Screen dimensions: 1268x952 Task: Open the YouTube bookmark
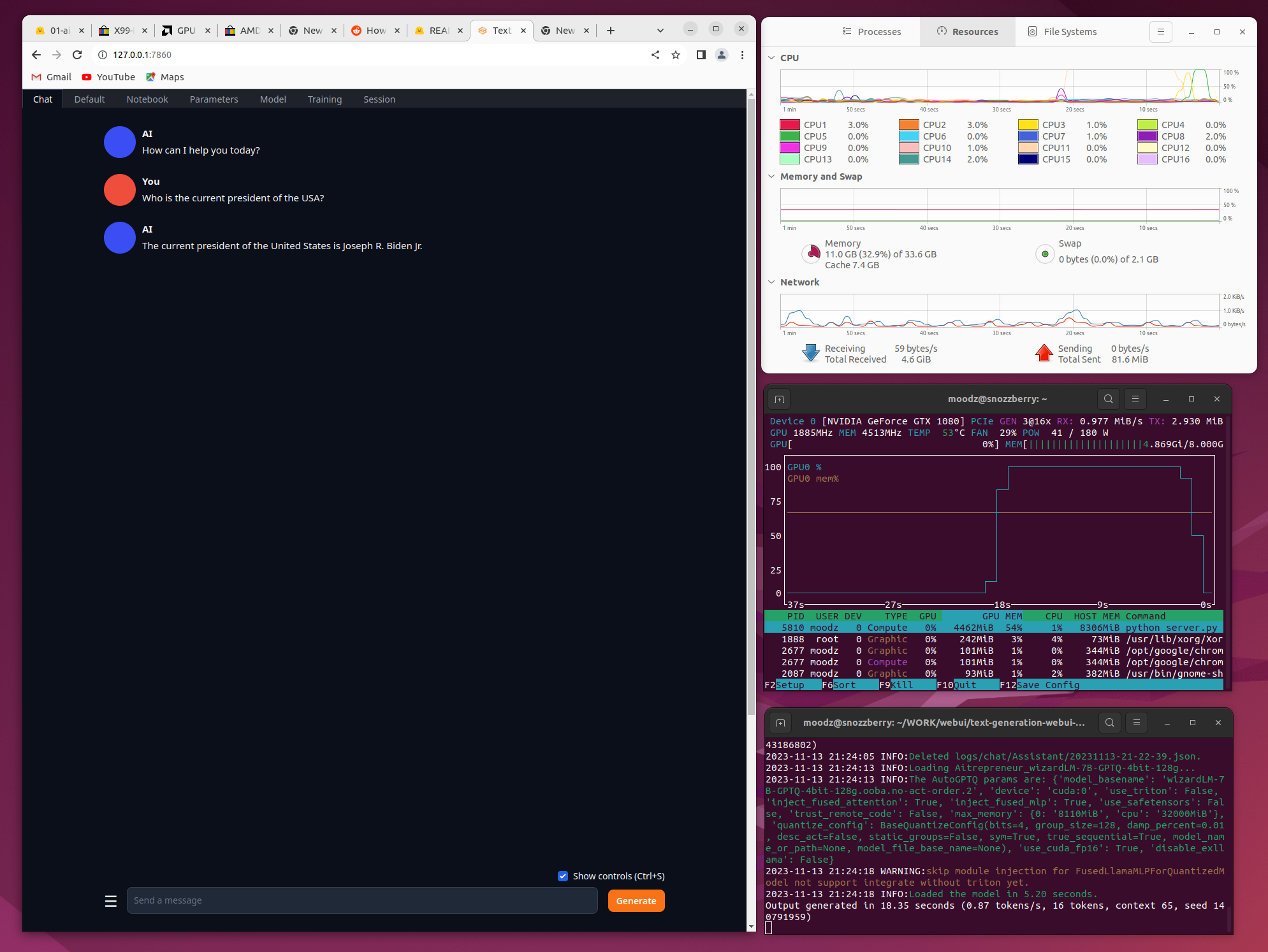[108, 77]
